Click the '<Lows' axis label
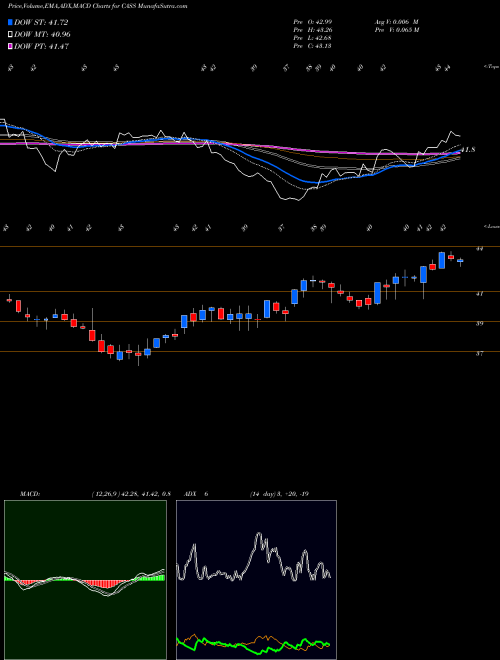The image size is (500, 660). pos(491,226)
